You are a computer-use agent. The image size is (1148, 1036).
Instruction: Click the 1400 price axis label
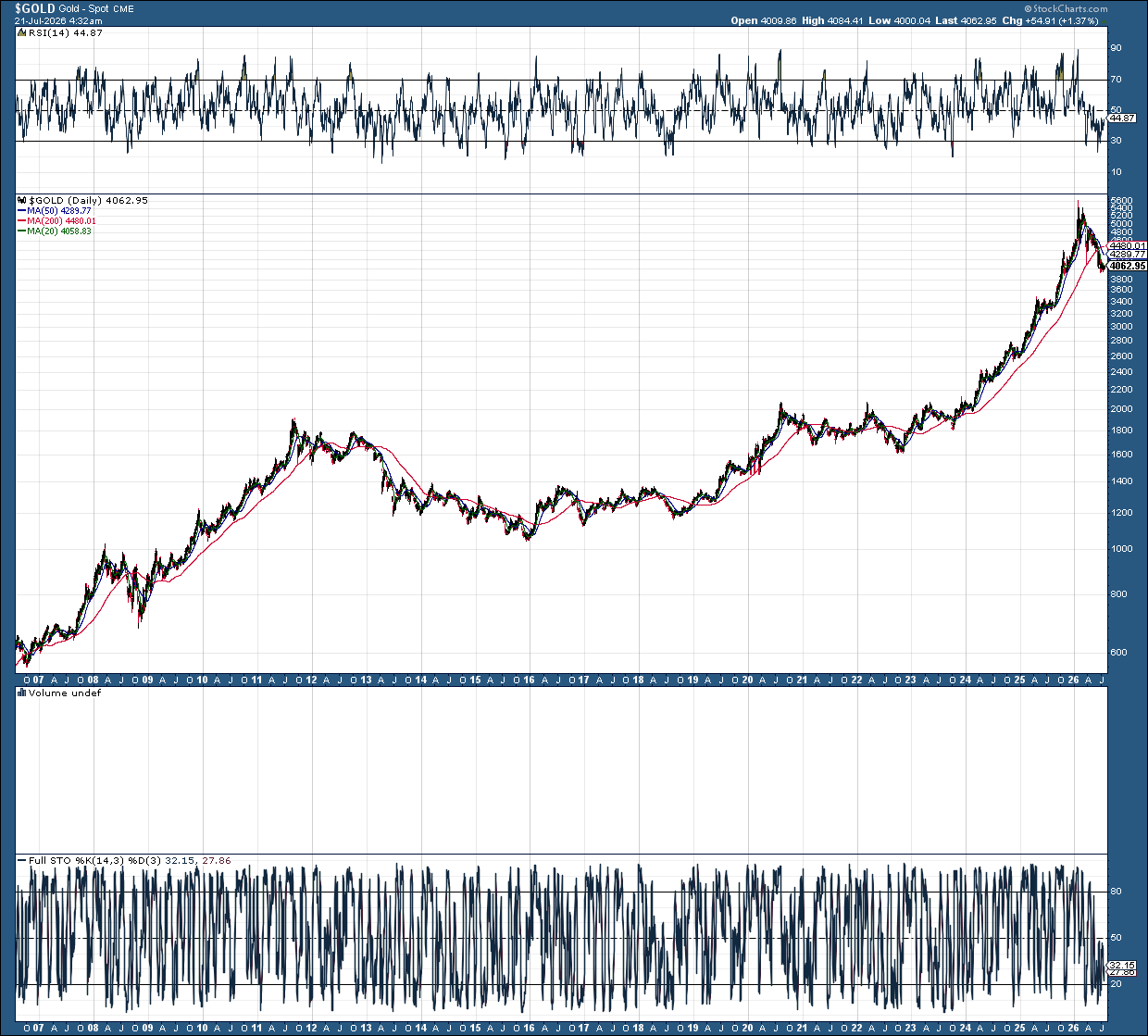pyautogui.click(x=1121, y=481)
